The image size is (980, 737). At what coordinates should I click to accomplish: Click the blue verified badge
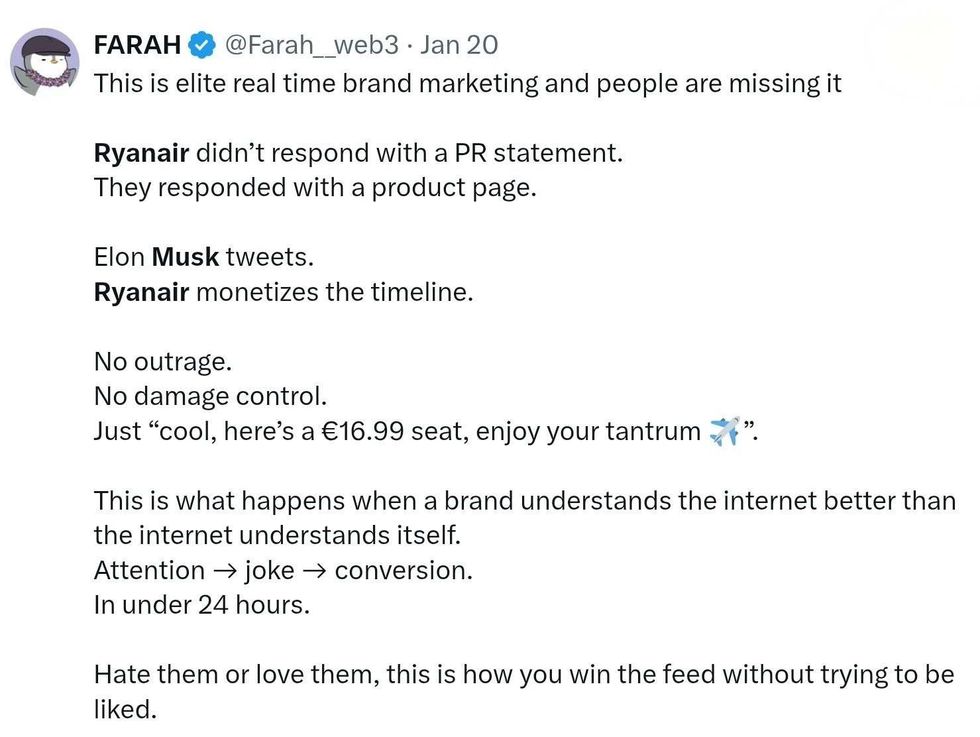[202, 46]
